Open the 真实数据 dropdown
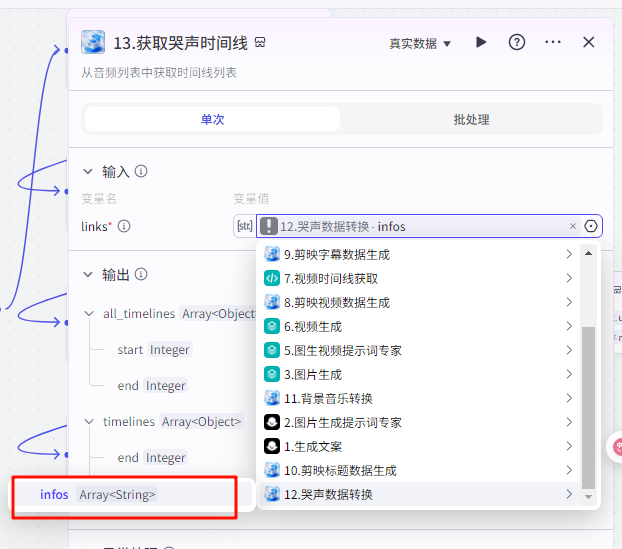The image size is (622, 549). coord(420,43)
